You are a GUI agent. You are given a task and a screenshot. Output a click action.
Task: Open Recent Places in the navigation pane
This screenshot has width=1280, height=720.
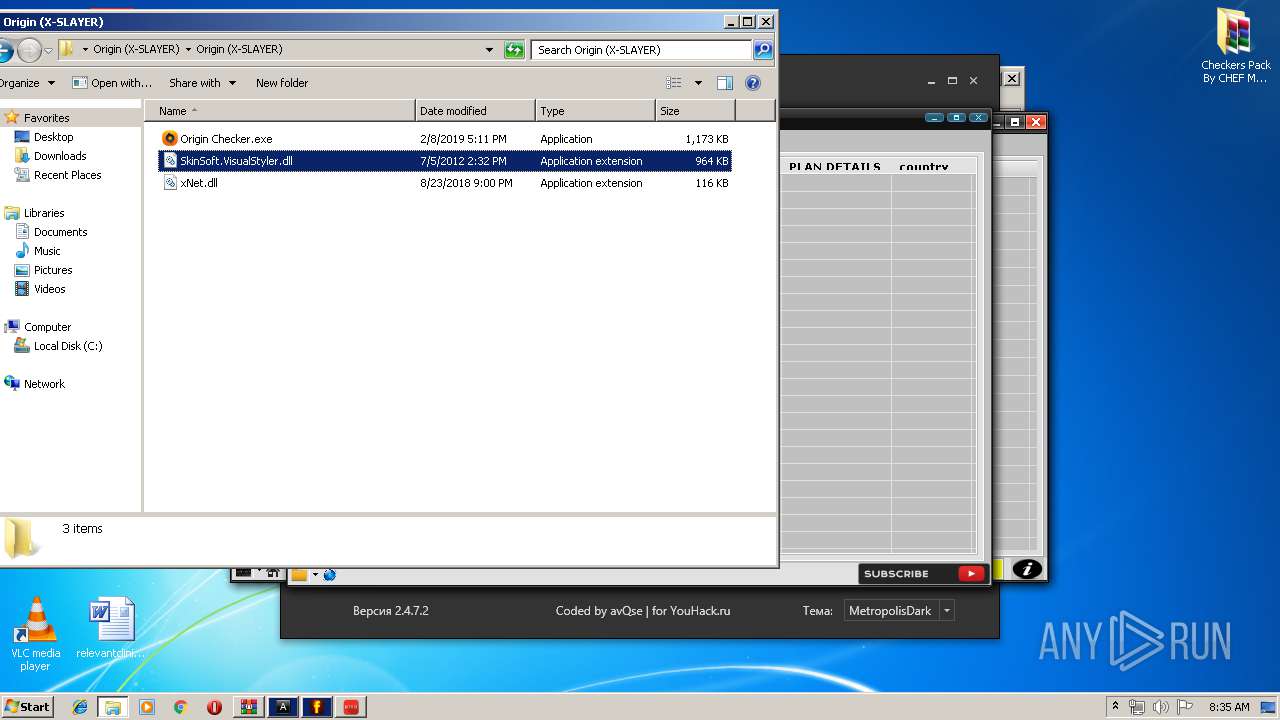(67, 175)
